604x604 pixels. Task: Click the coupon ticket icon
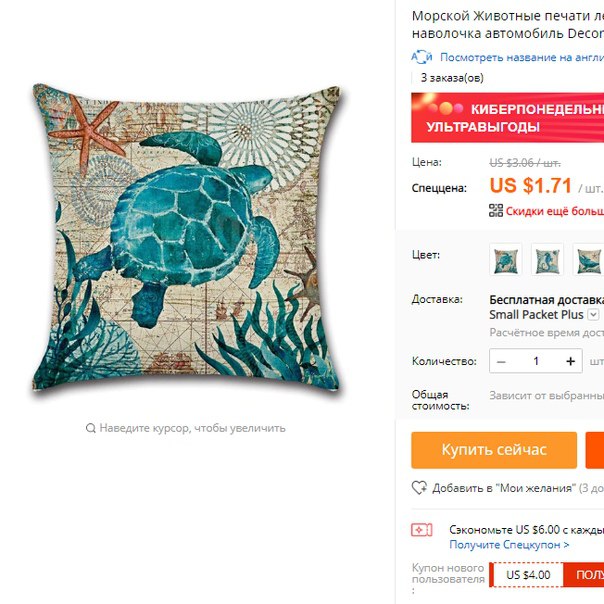pos(422,530)
